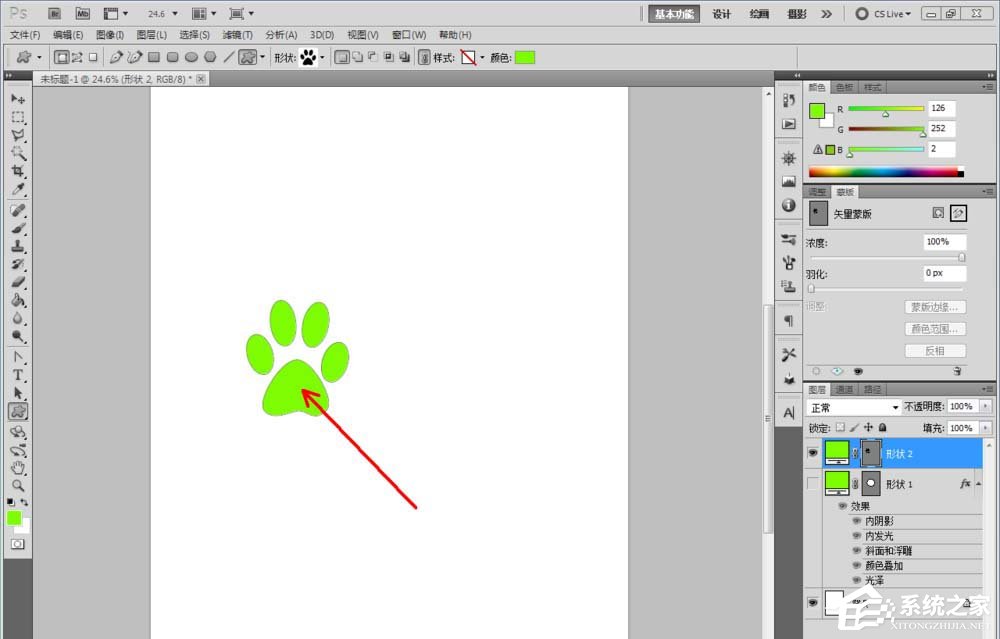Select the Clone Stamp tool
1000x639 pixels.
click(18, 246)
